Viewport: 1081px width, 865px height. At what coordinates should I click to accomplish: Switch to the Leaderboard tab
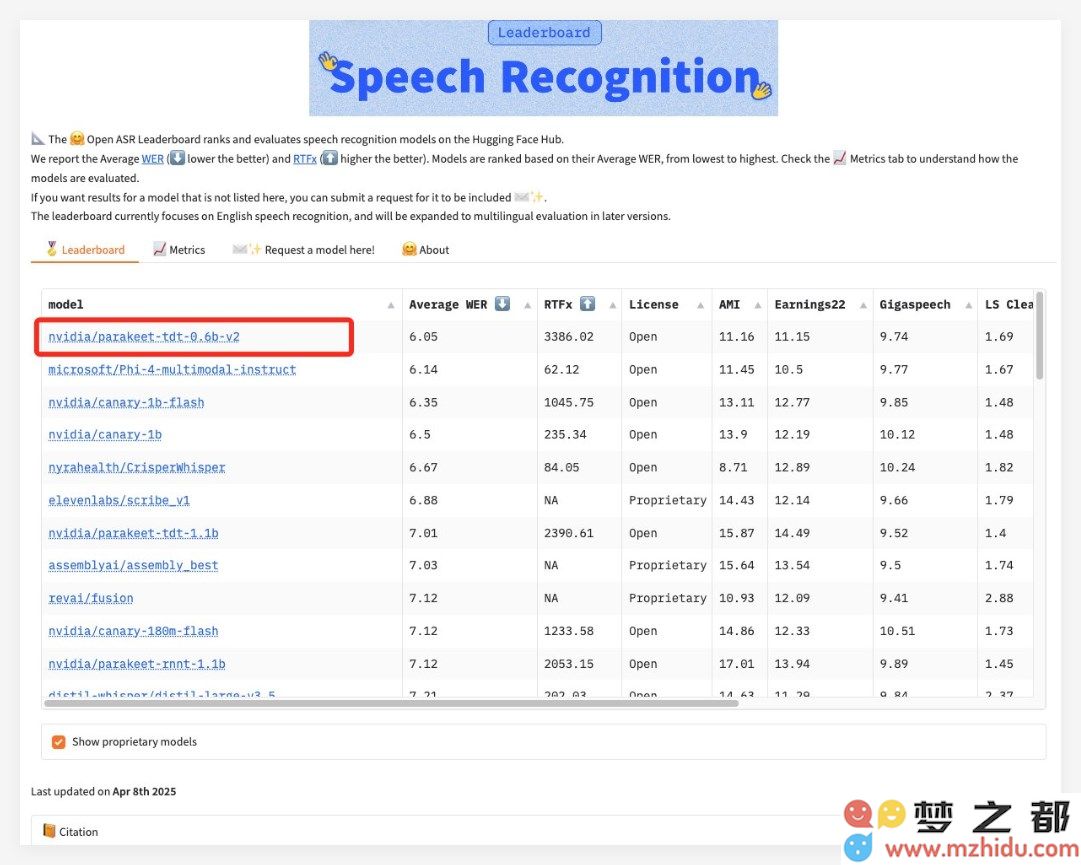(x=85, y=250)
